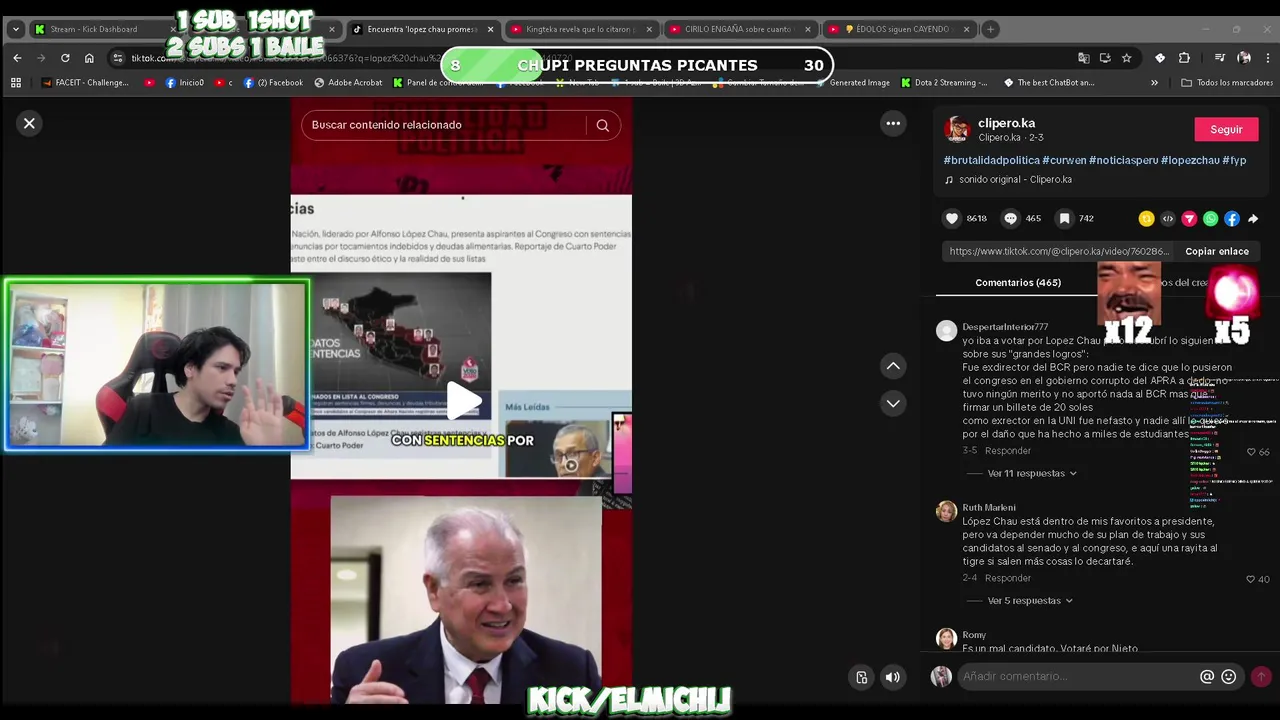
Task: Share video to WhatsApp
Action: [1211, 218]
